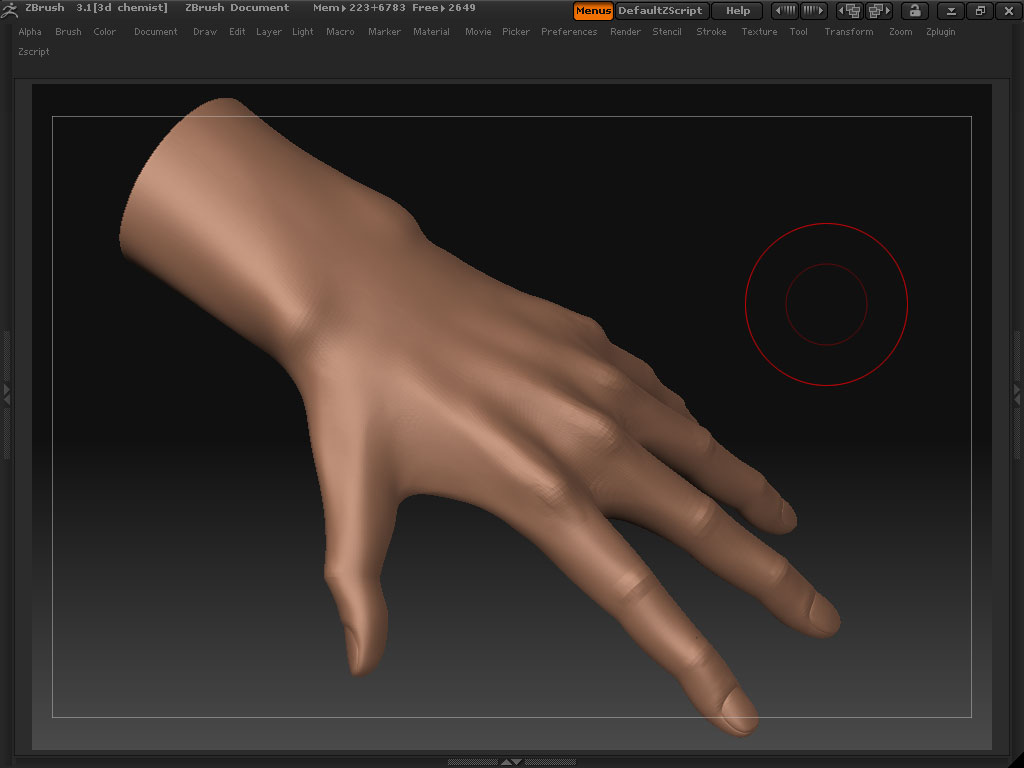1024x768 pixels.
Task: Open the Light menu
Action: (x=302, y=31)
